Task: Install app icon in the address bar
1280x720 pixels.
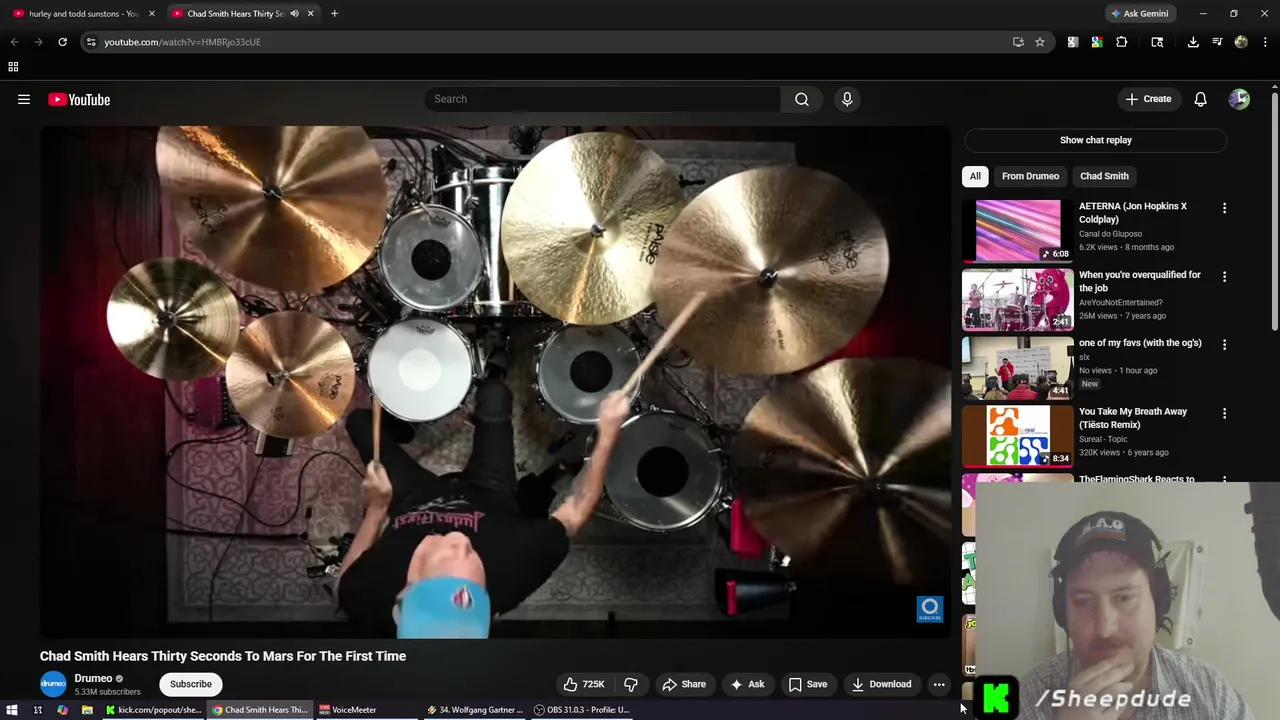Action: tap(1018, 42)
